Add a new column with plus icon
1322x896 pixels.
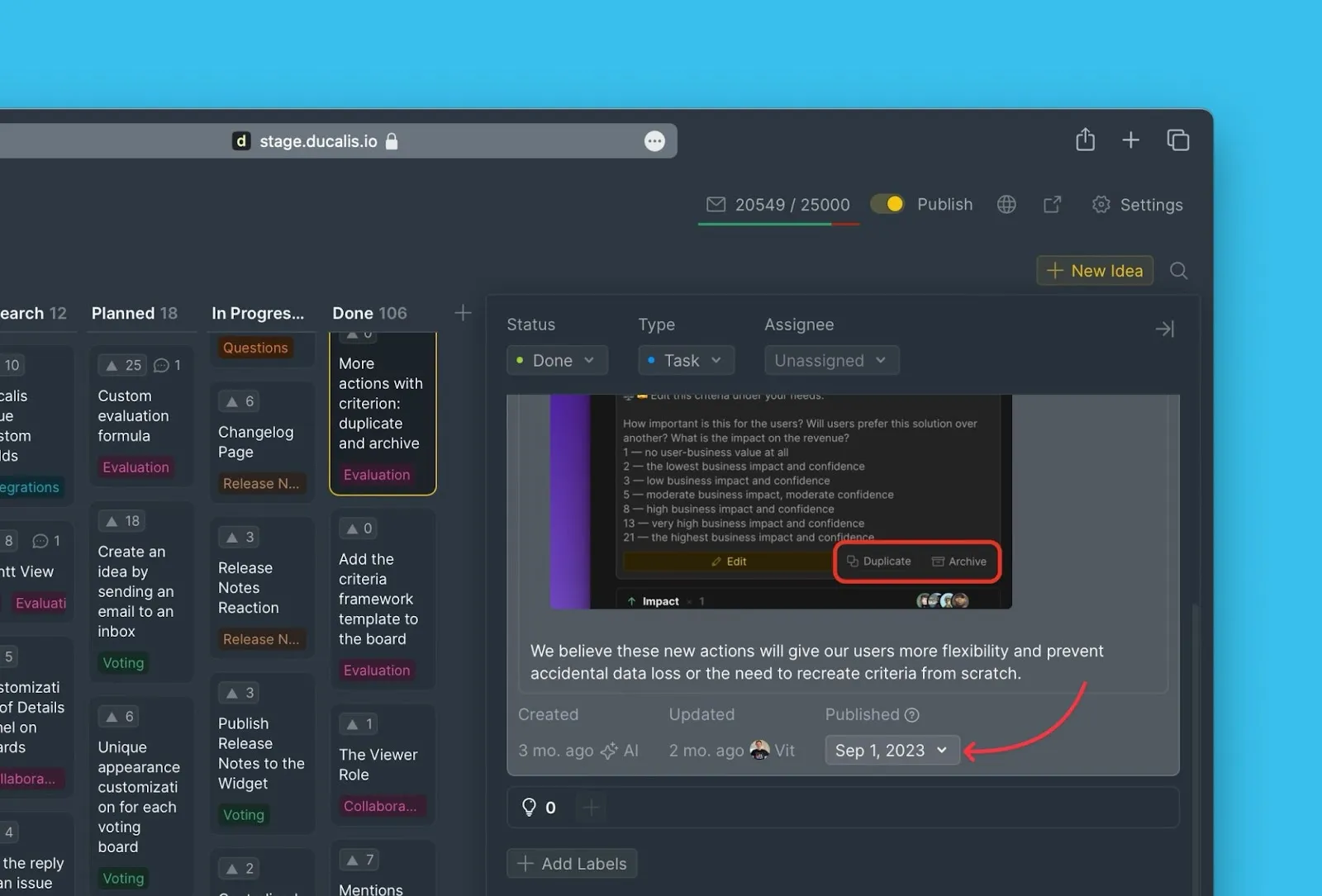coord(463,313)
